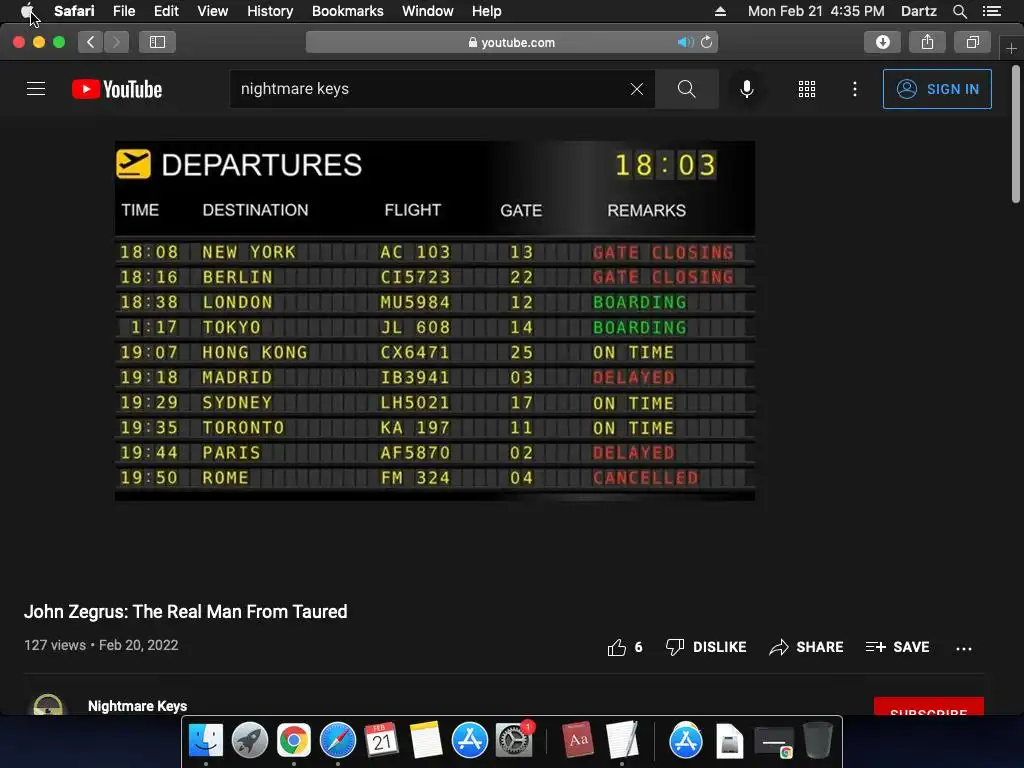Run search with the magnifier button

coord(686,89)
